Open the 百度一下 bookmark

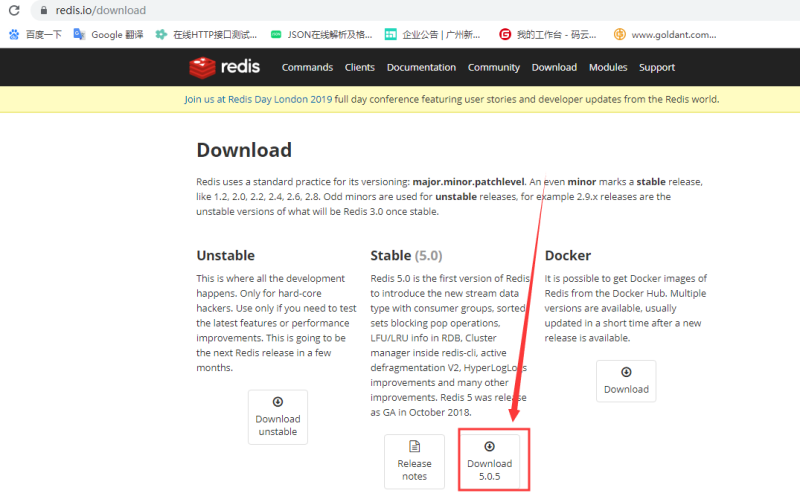(x=35, y=35)
